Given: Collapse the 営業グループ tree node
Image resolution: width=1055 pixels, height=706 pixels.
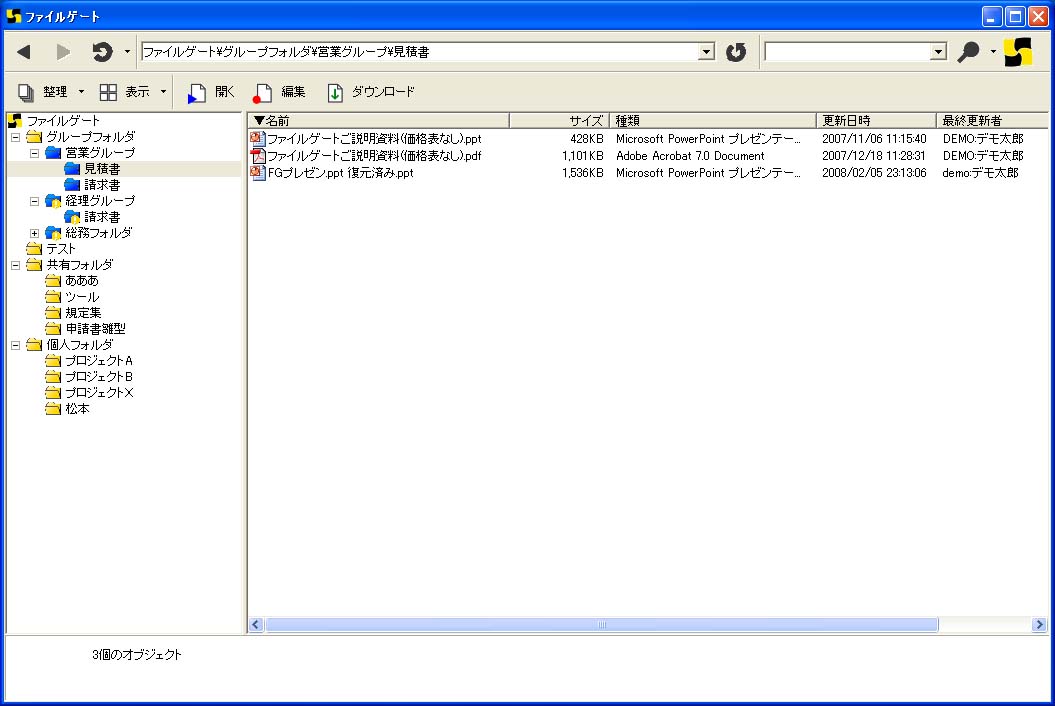Looking at the screenshot, I should [x=35, y=153].
